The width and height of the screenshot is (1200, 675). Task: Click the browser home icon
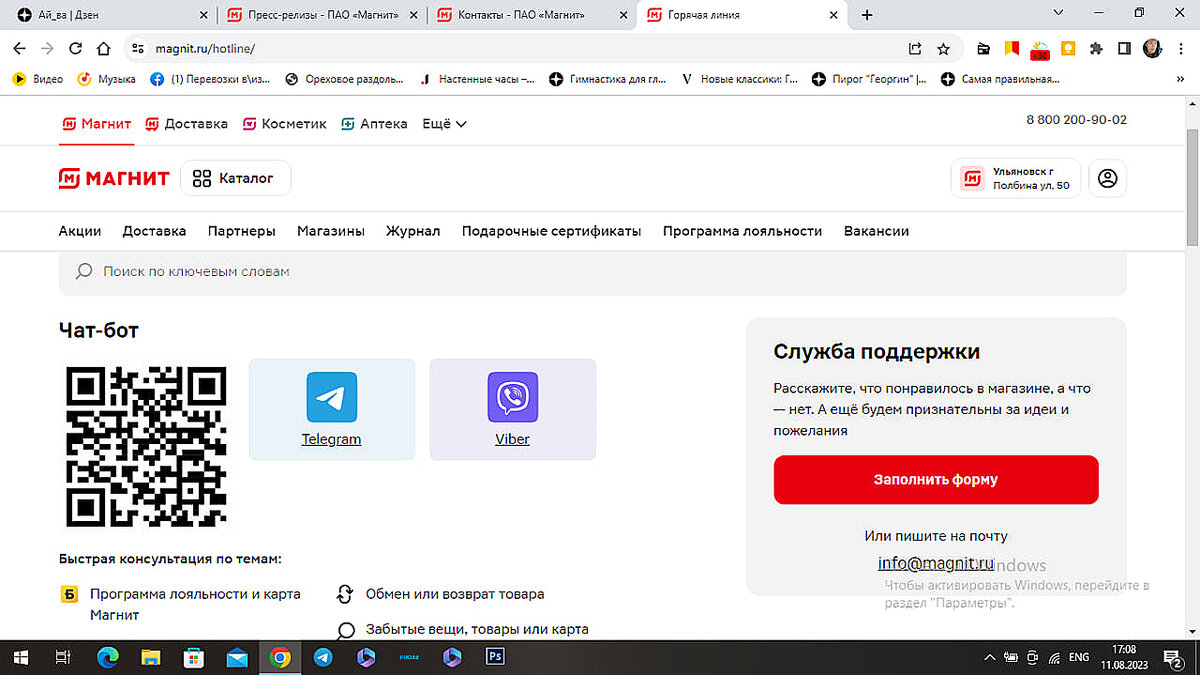click(103, 48)
